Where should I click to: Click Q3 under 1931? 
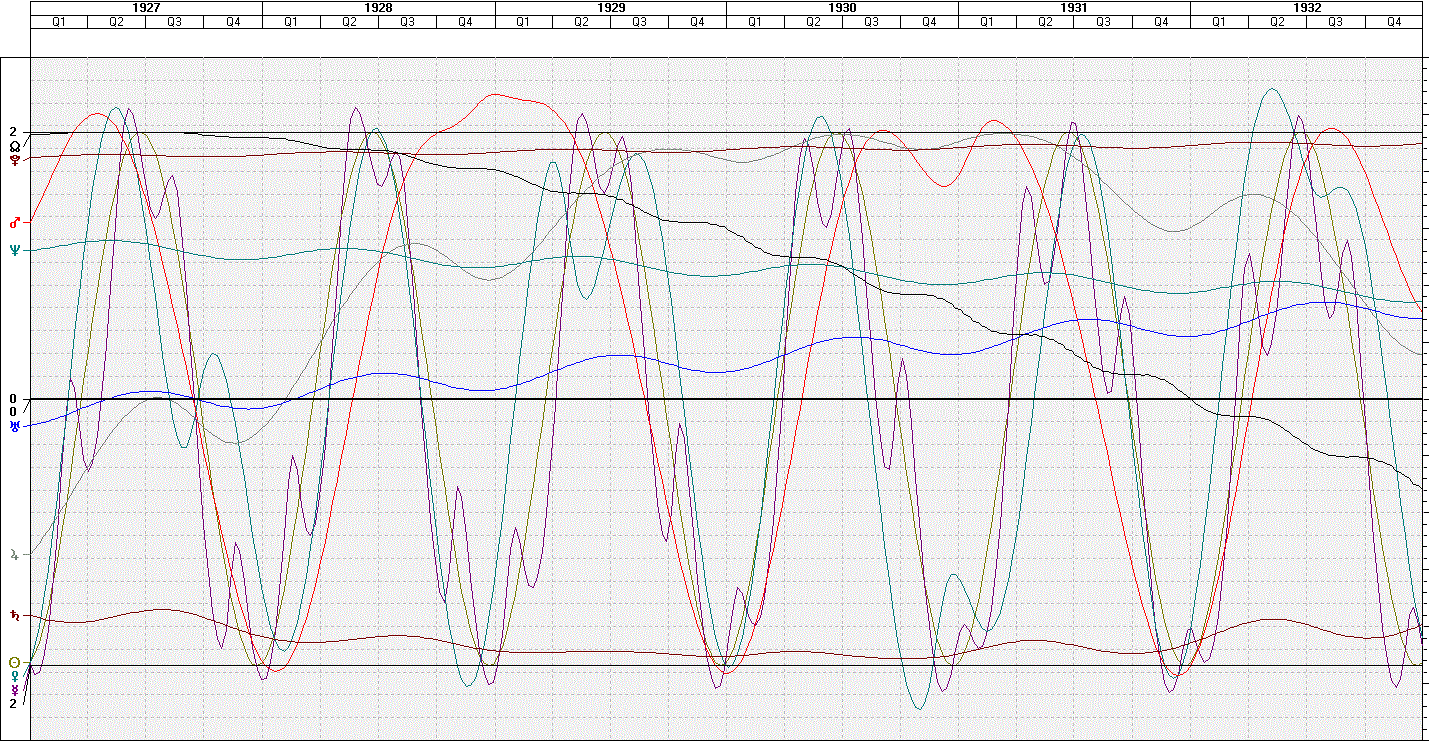(x=1103, y=21)
